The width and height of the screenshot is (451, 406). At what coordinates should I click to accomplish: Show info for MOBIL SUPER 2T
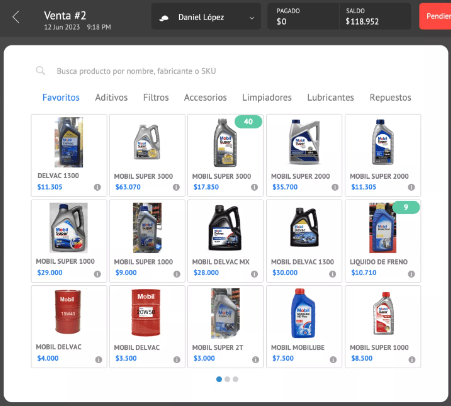pyautogui.click(x=255, y=360)
